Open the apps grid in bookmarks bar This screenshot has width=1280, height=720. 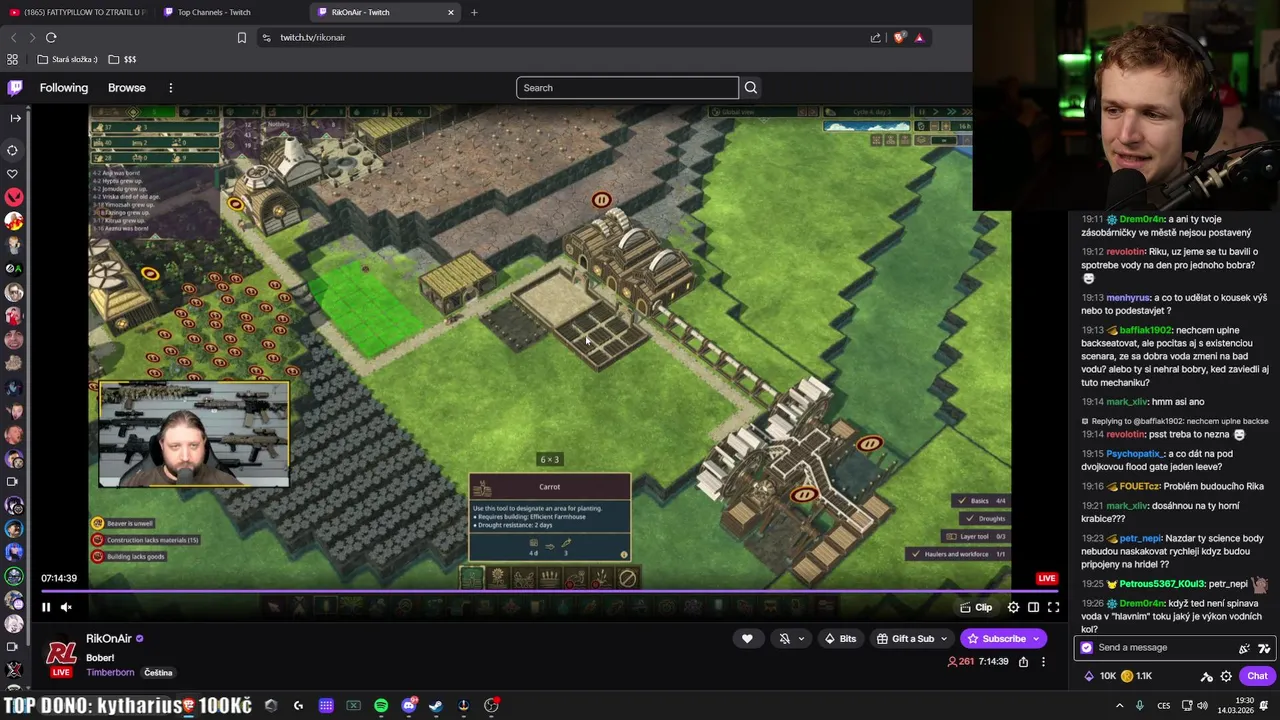click(x=12, y=59)
